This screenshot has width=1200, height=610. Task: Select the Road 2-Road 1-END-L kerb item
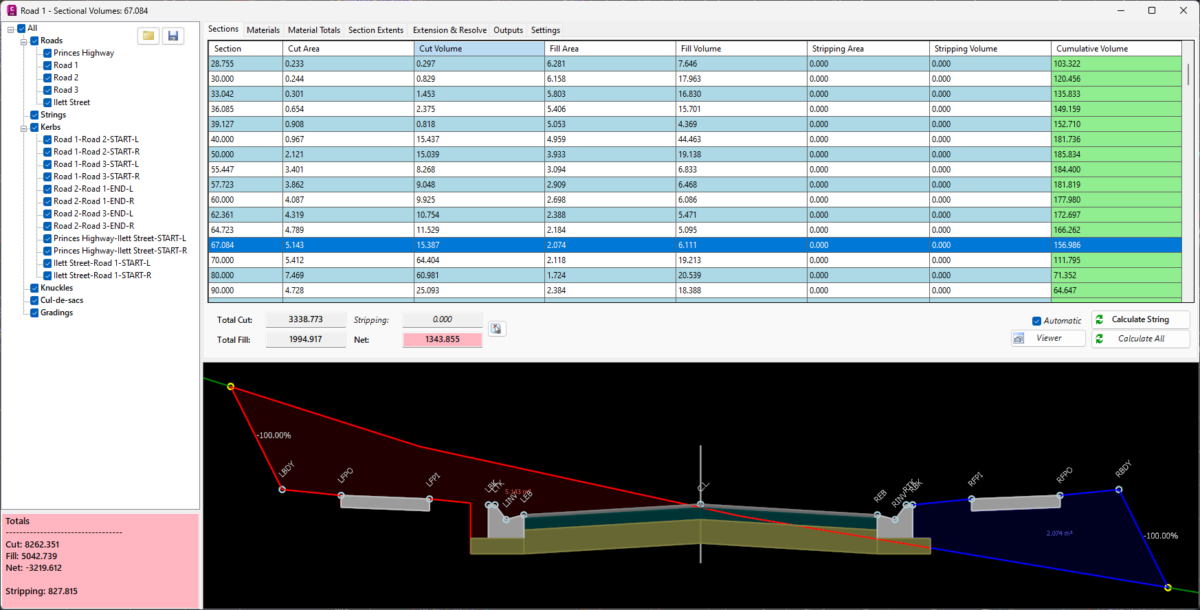[94, 189]
